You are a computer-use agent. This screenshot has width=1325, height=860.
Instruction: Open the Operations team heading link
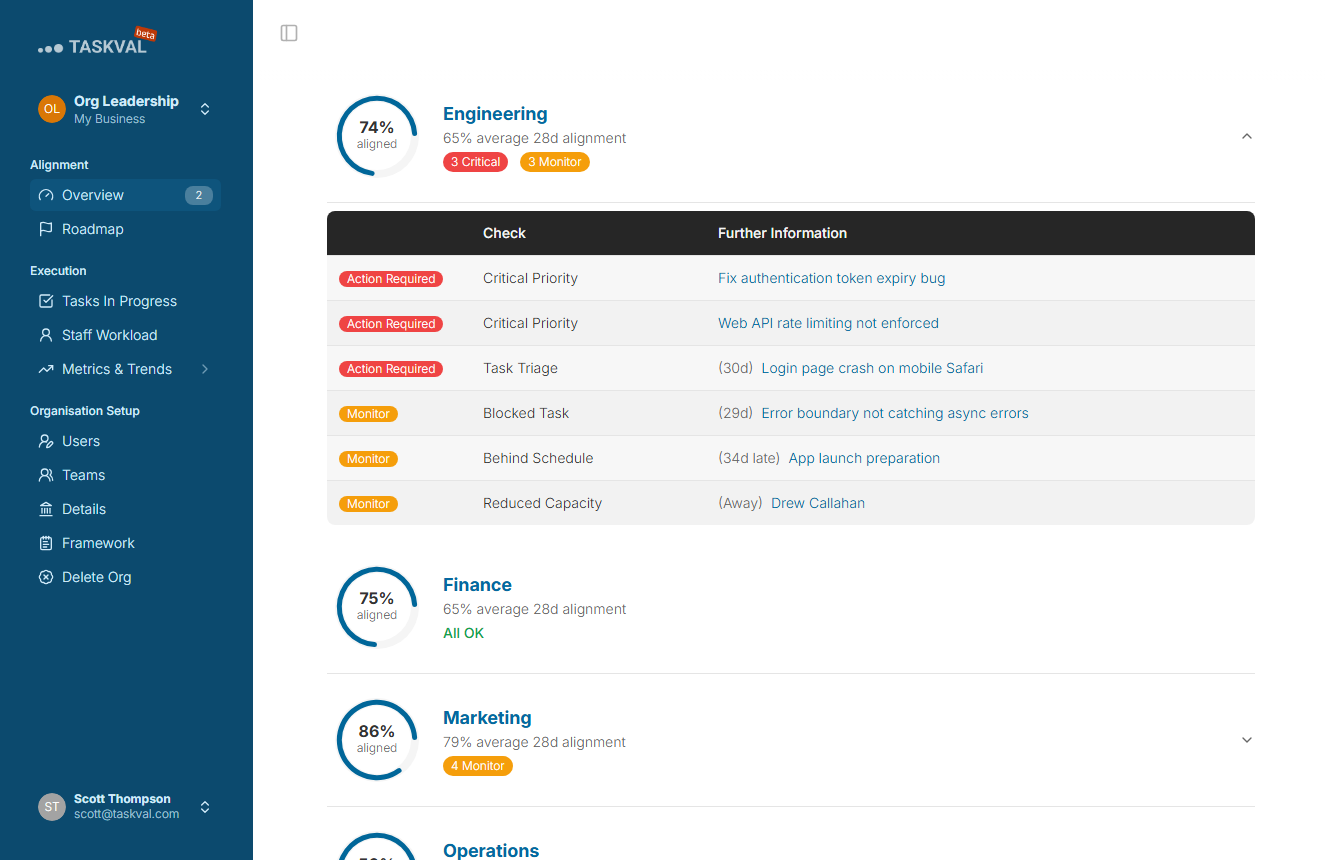click(x=491, y=851)
